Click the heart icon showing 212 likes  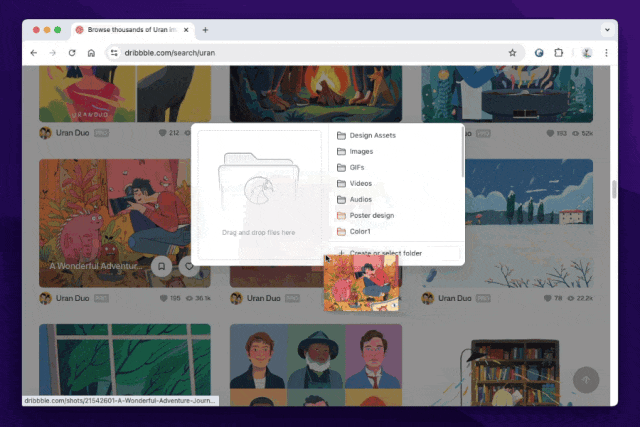click(162, 133)
